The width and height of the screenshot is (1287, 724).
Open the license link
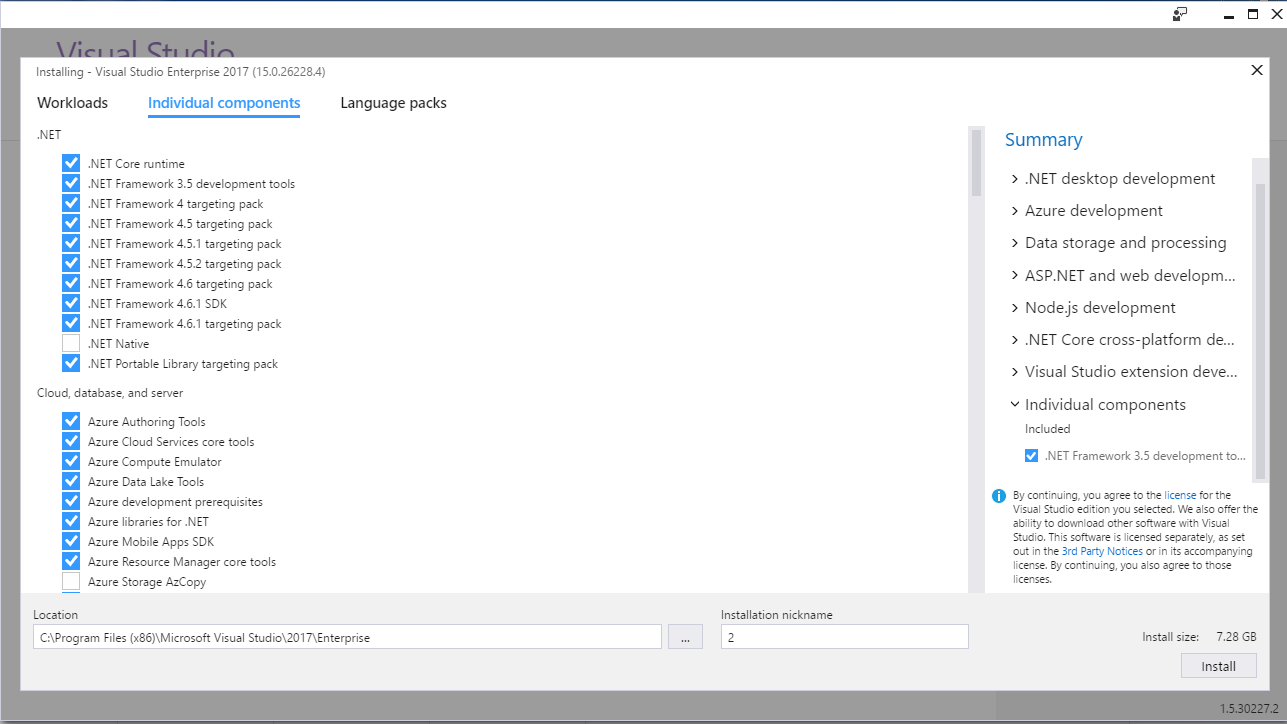(1180, 495)
